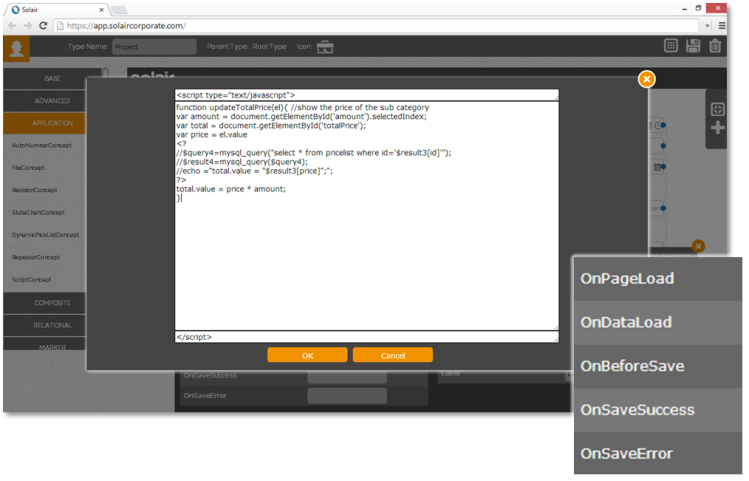Click the sidebar vertical scrollbar handle
Image resolution: width=749 pixels, height=481 pixels.
click(106, 73)
